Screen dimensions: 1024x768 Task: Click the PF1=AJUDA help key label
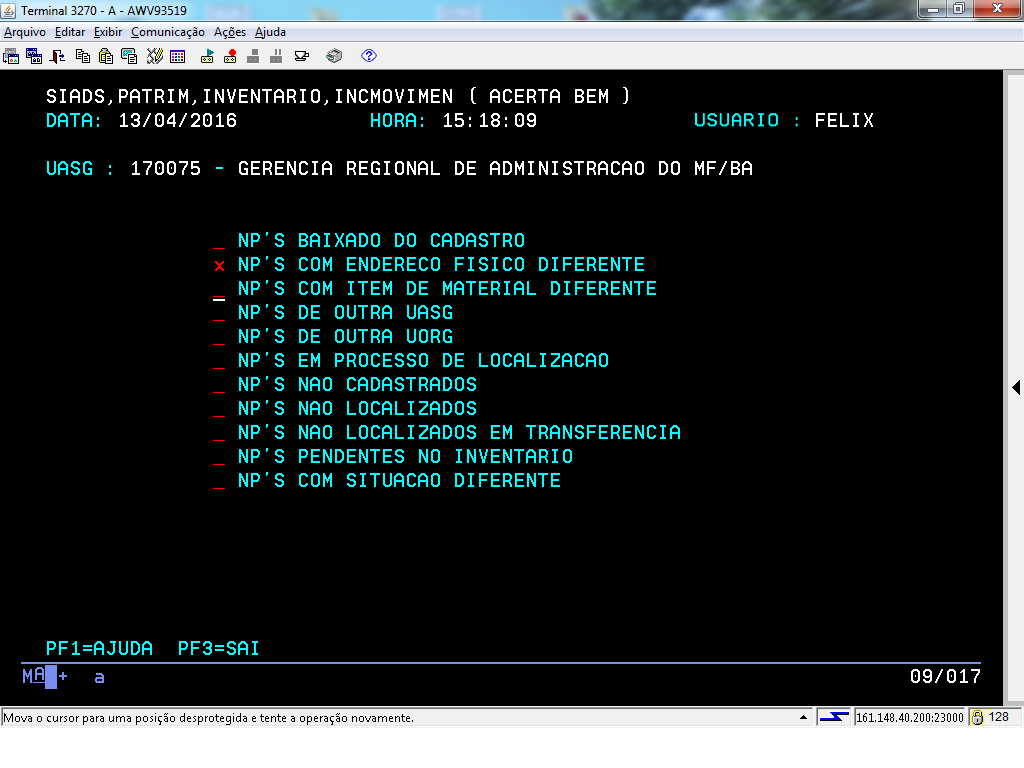pos(99,648)
